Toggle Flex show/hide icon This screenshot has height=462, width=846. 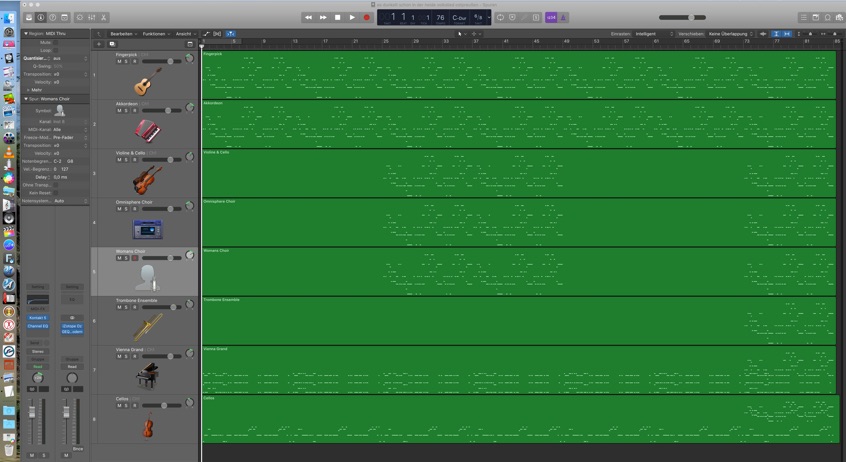(217, 33)
